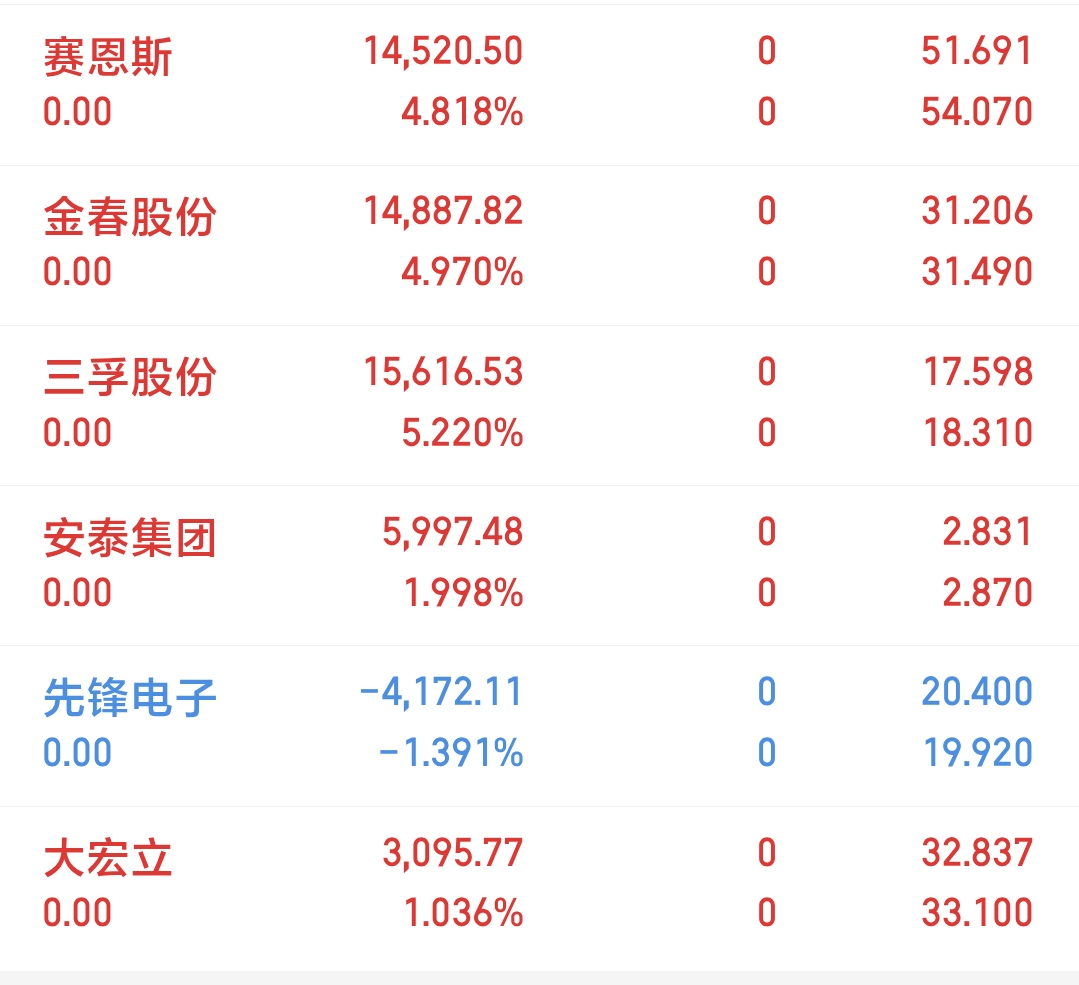This screenshot has width=1079, height=985.
Task: Open the 金春股份 stock entry
Action: coord(540,246)
